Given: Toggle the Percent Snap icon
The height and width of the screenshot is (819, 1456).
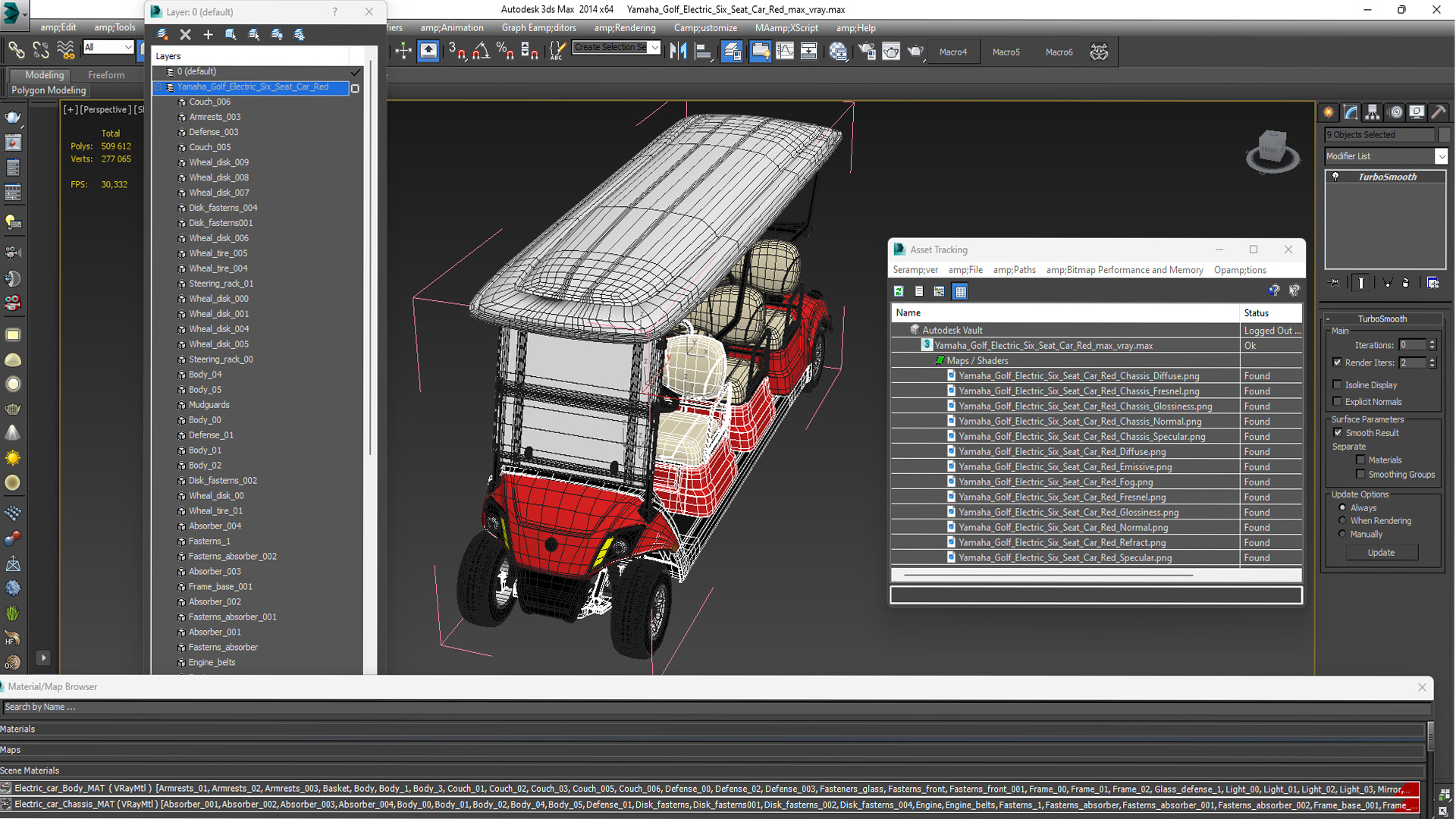Looking at the screenshot, I should click(505, 51).
